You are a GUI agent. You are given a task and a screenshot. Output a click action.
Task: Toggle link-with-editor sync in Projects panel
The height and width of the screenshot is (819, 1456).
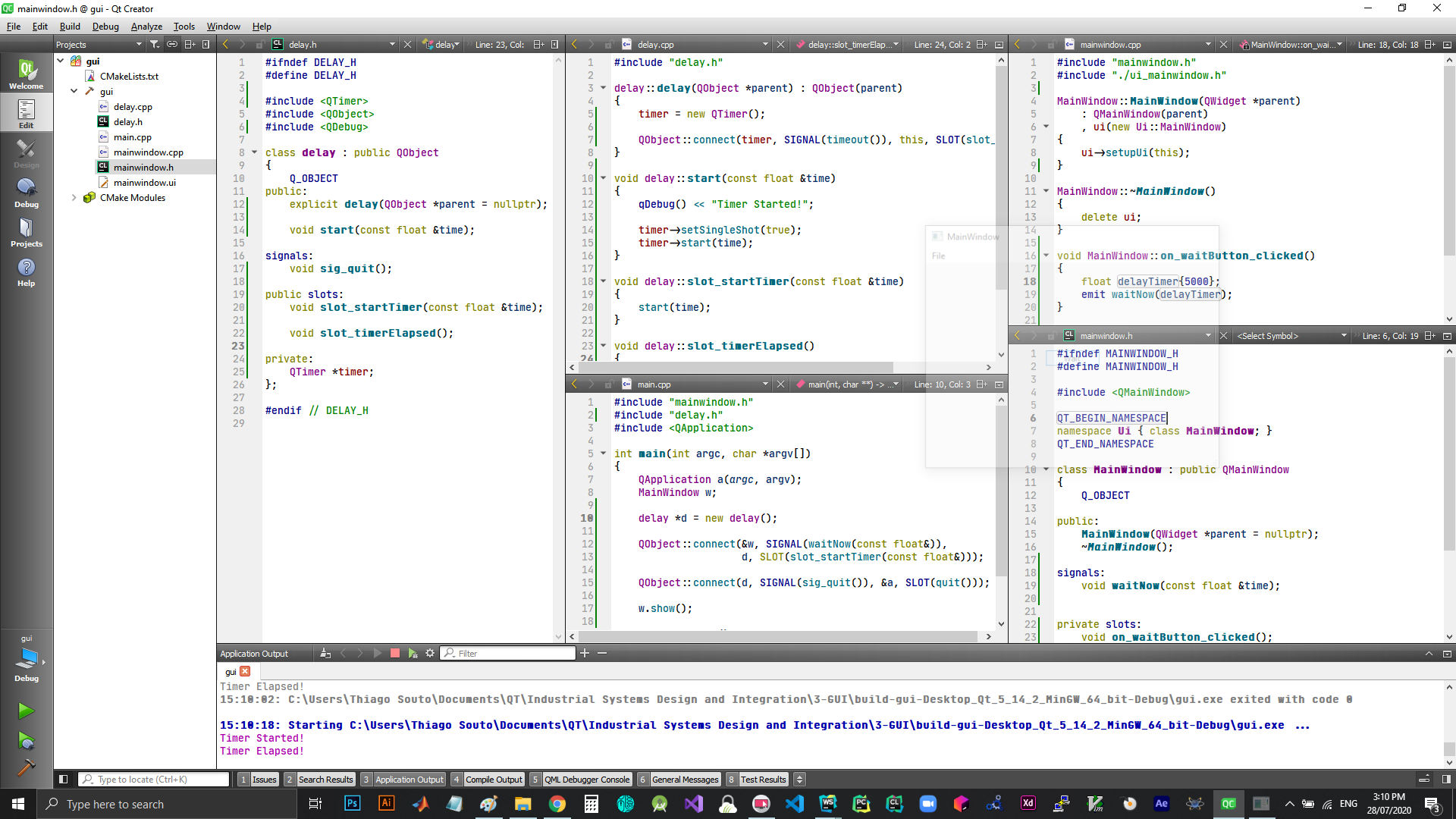click(x=172, y=44)
